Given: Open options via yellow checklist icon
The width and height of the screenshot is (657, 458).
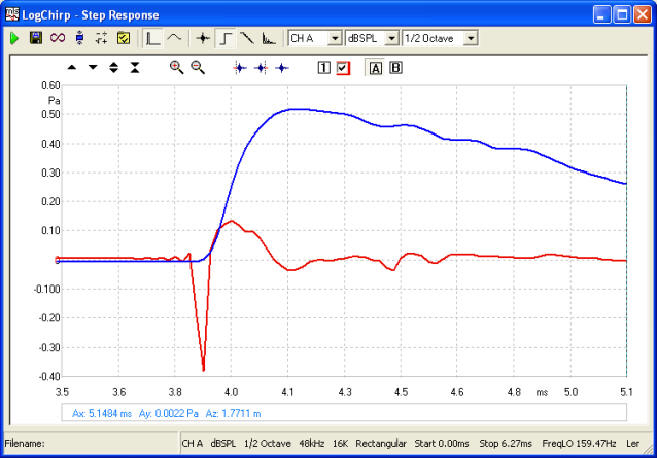Looking at the screenshot, I should click(123, 38).
